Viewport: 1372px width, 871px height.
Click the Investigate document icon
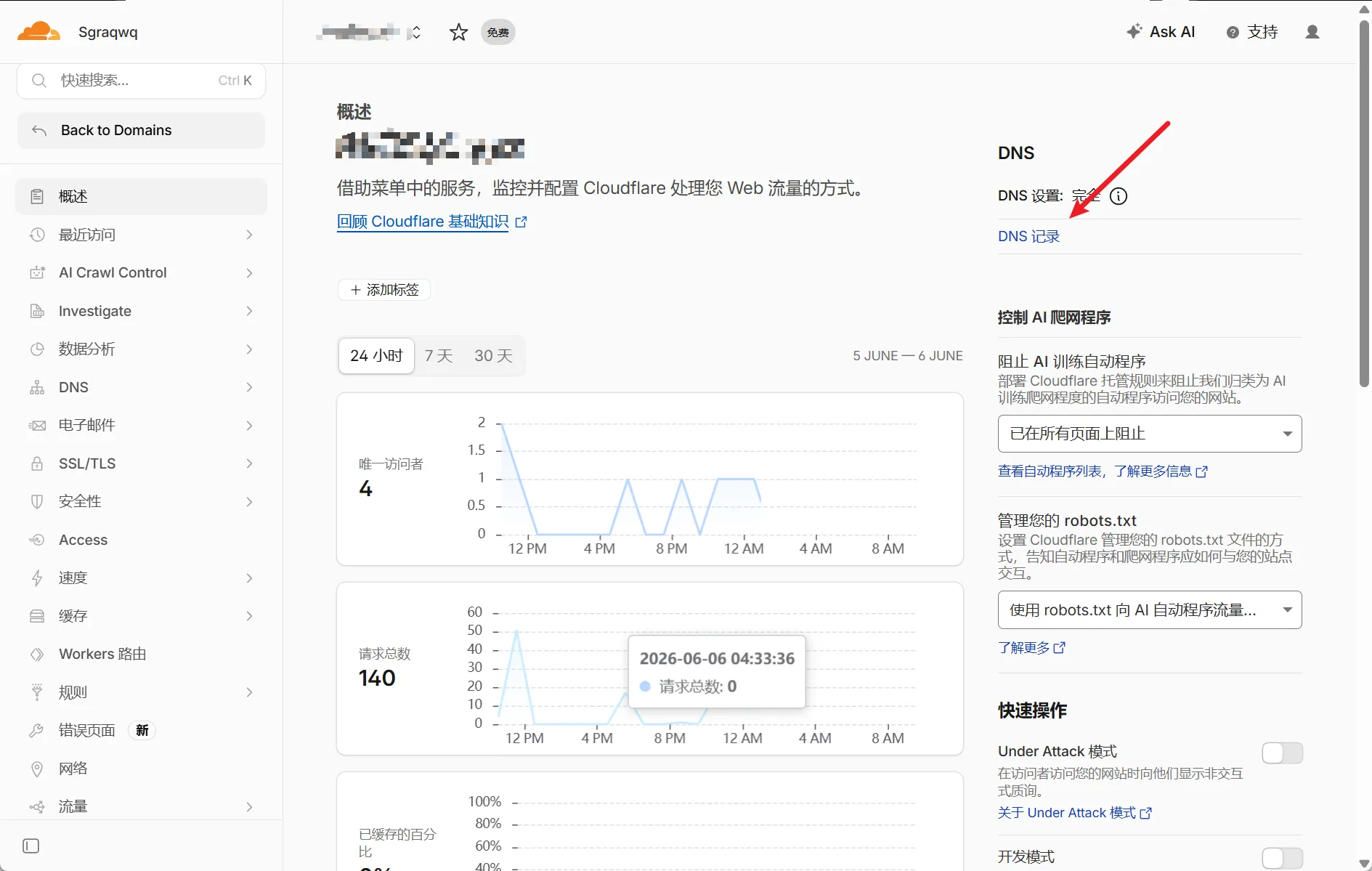37,311
